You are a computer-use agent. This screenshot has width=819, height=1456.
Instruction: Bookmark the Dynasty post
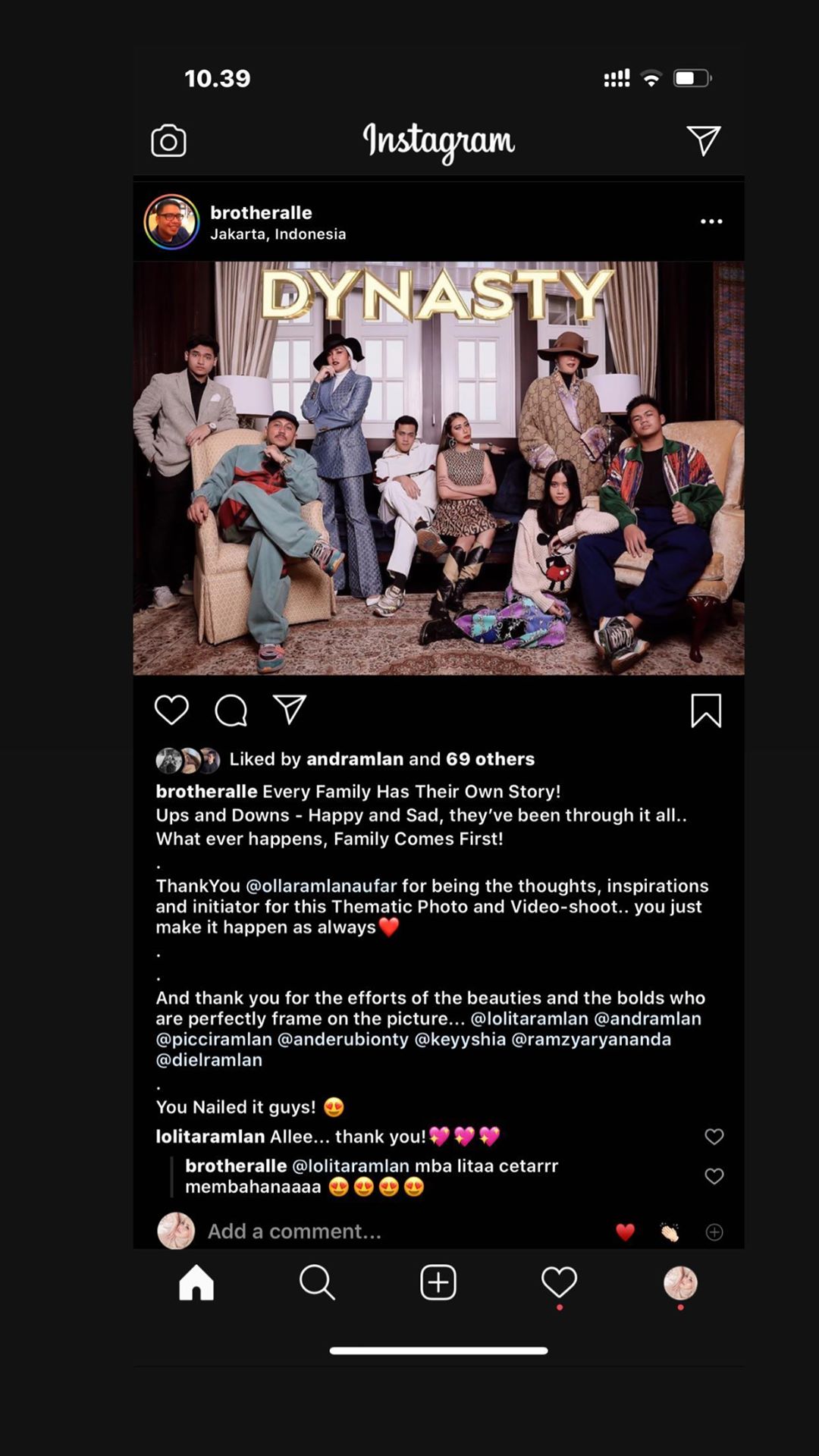point(706,711)
